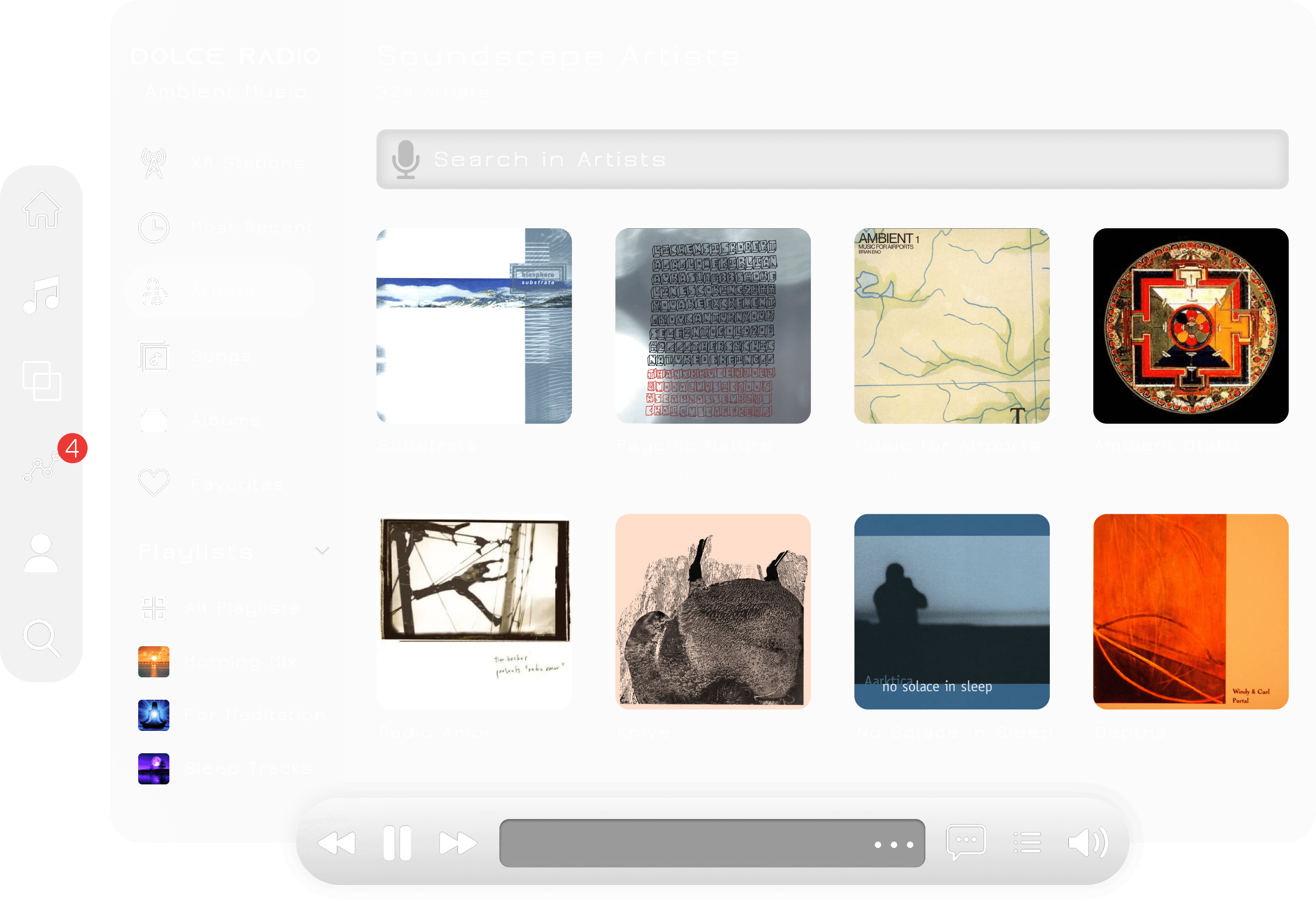Screen dimensions: 1316x908
Task: Rewind to the previous track
Action: pos(337,843)
